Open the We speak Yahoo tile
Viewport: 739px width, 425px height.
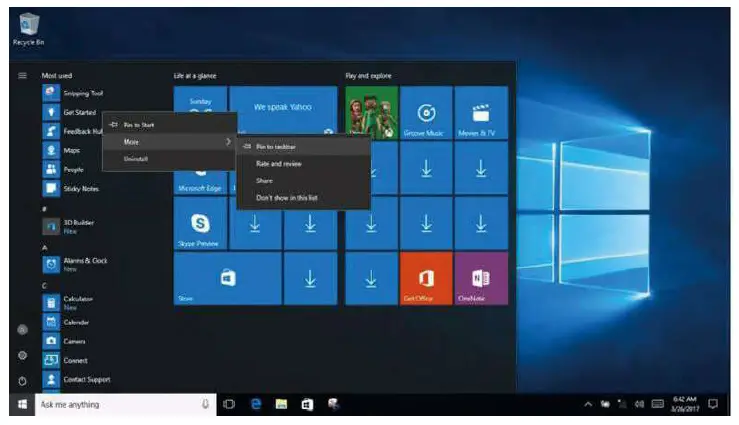[x=283, y=107]
